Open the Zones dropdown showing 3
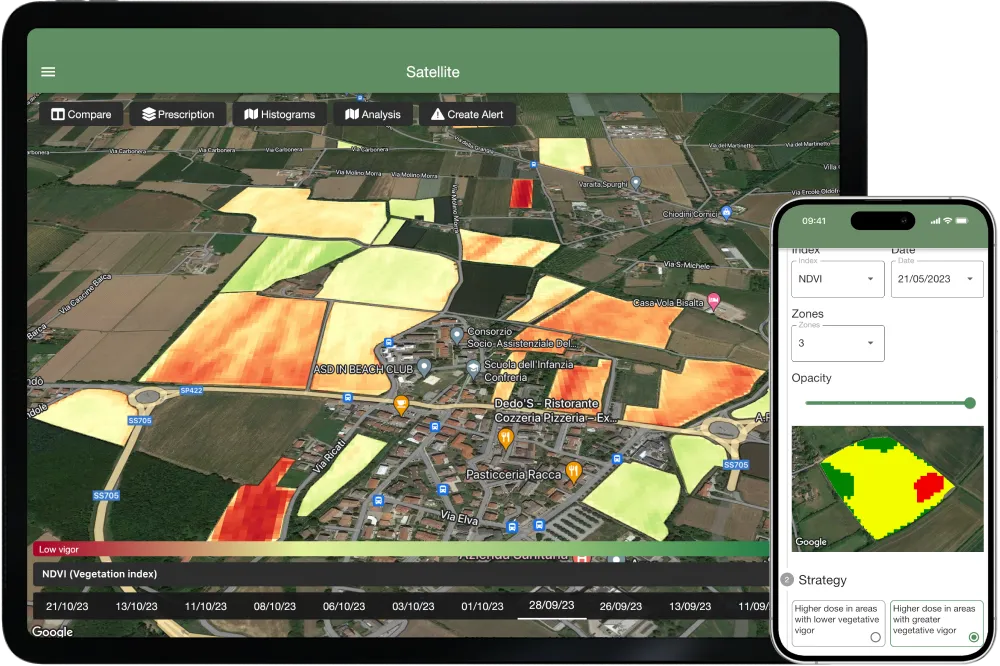The width and height of the screenshot is (1000, 666). (837, 343)
